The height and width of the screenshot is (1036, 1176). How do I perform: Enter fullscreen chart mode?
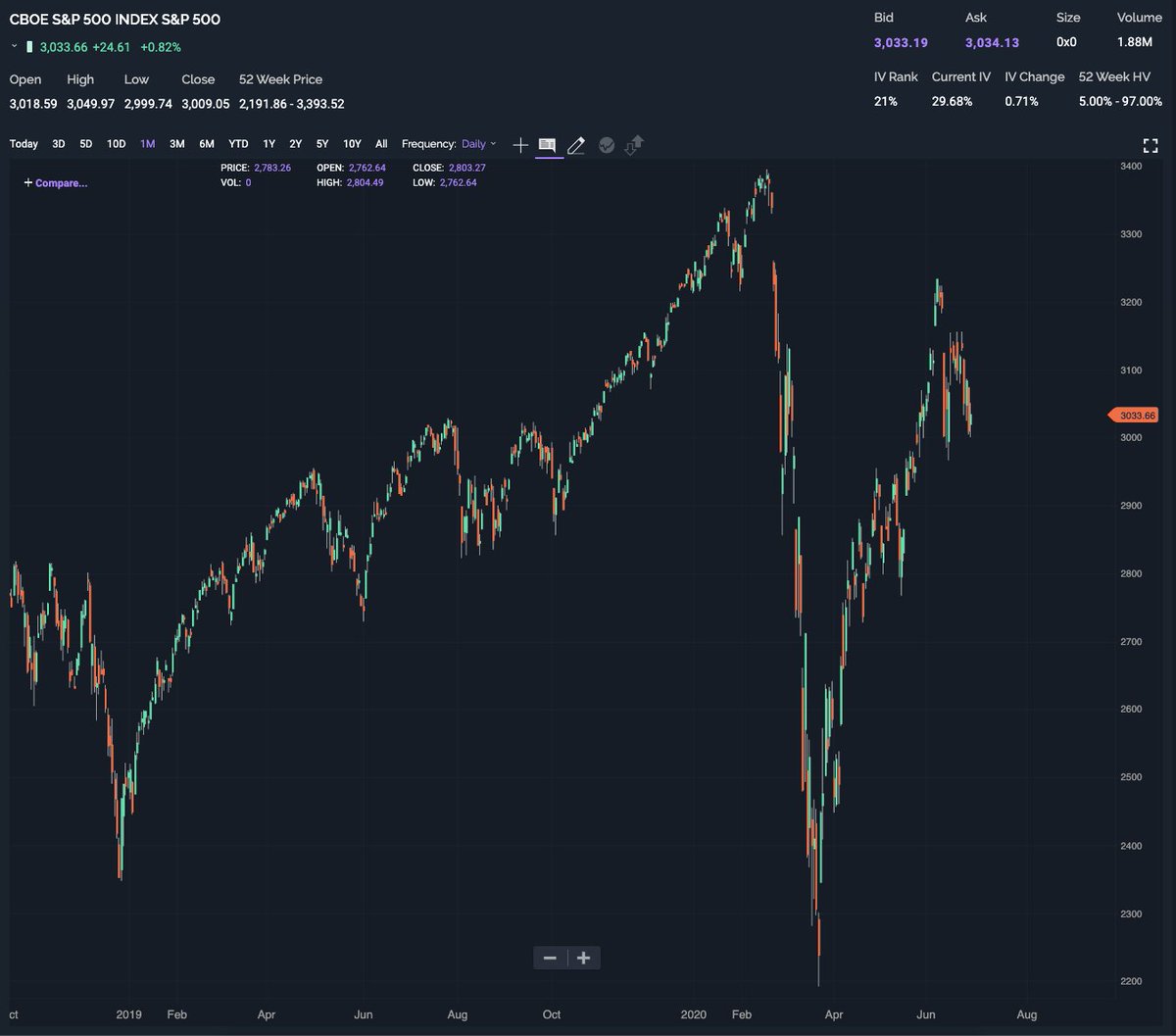coord(1151,145)
